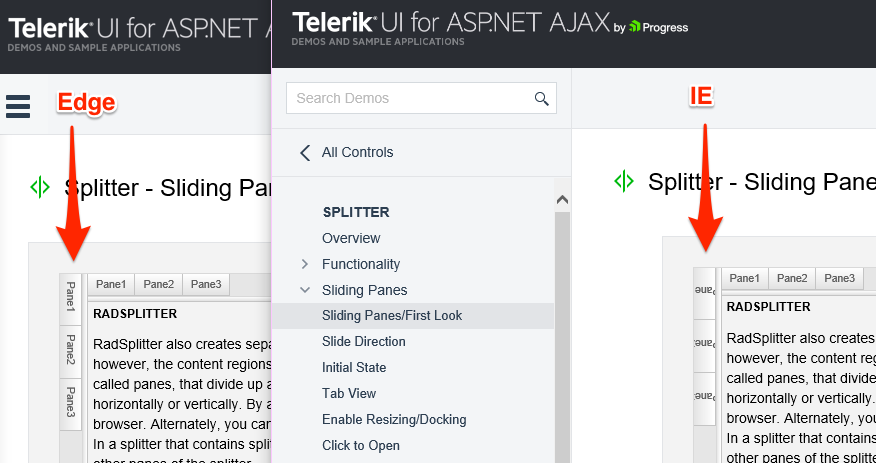Go to All Controls link
Image resolution: width=876 pixels, height=463 pixels.
(x=357, y=153)
